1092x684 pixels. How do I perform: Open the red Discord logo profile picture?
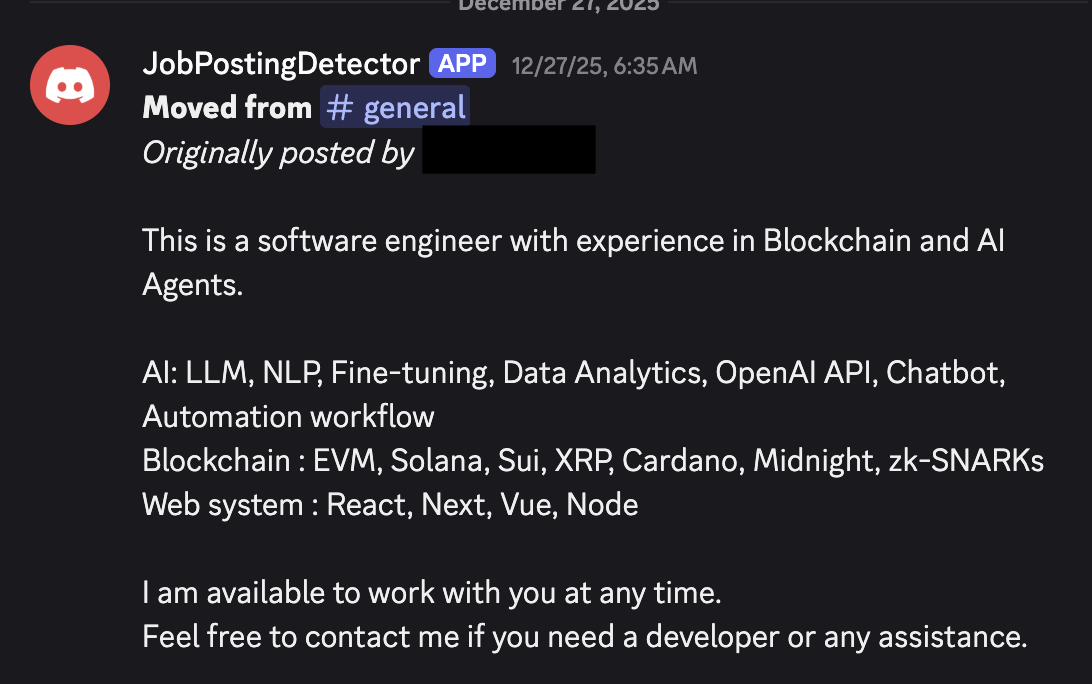(69, 84)
